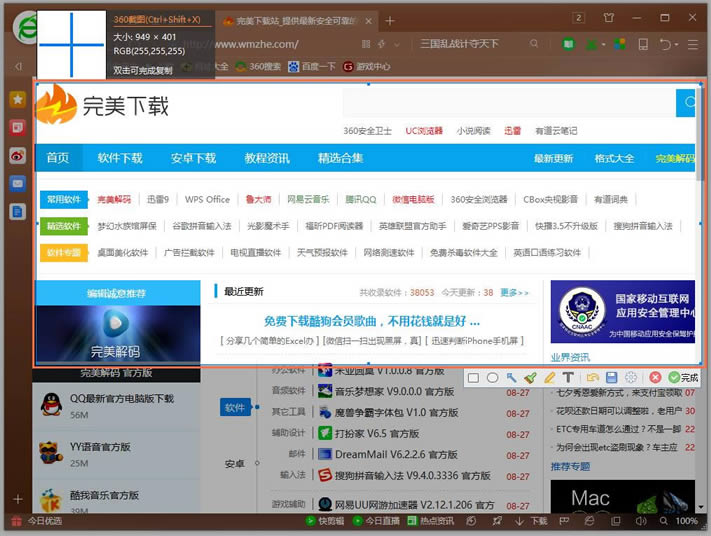Select the highlighter pencil tool
This screenshot has height=536, width=711.
[550, 378]
